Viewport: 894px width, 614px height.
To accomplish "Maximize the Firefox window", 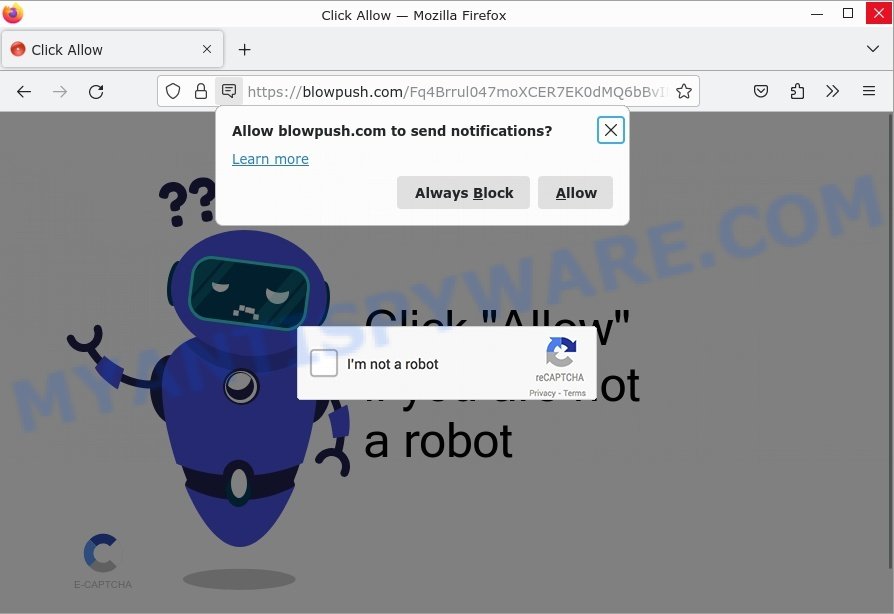I will pos(848,14).
